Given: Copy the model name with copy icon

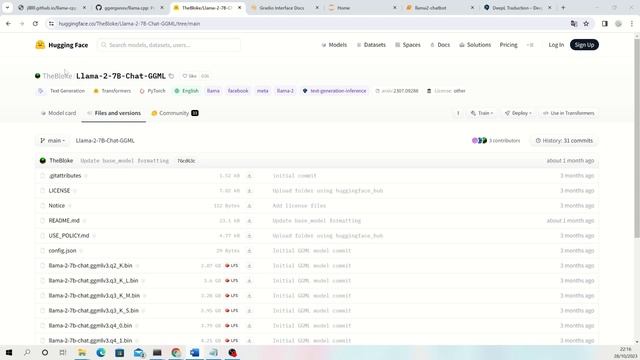Looking at the screenshot, I should 171,76.
